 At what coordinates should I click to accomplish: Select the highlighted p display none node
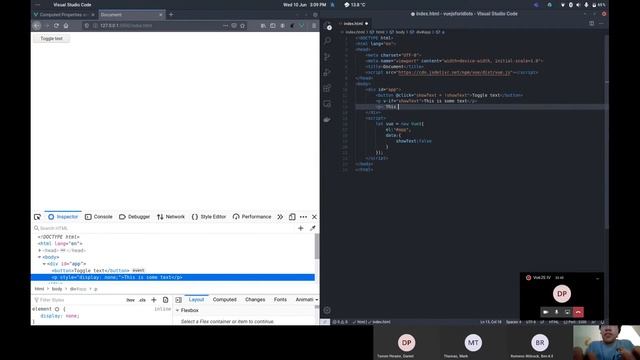coord(173,277)
